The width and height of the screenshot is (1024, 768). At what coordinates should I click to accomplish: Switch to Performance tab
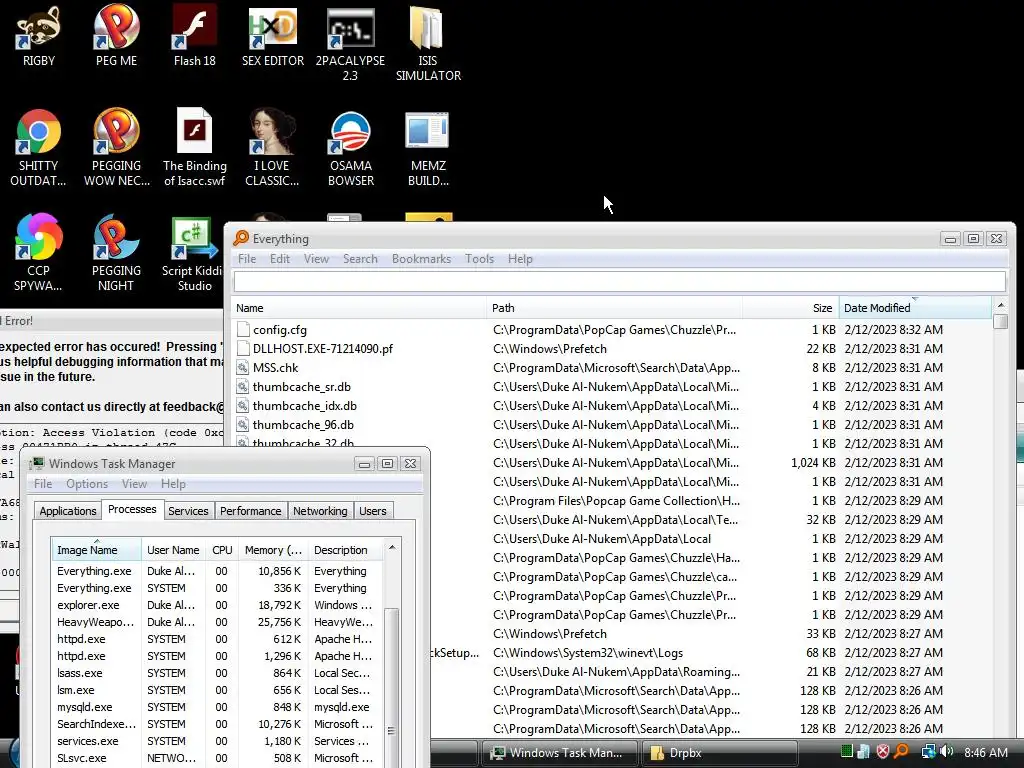[251, 511]
